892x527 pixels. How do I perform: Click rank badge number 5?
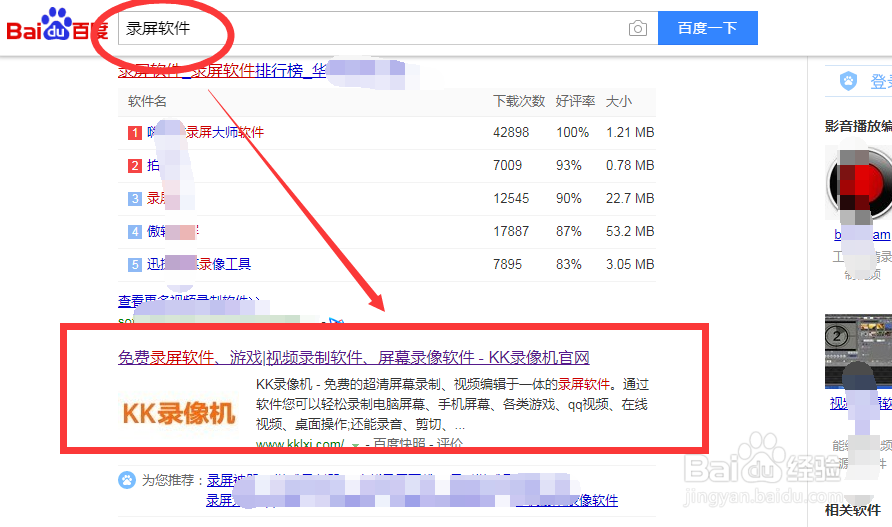point(135,265)
